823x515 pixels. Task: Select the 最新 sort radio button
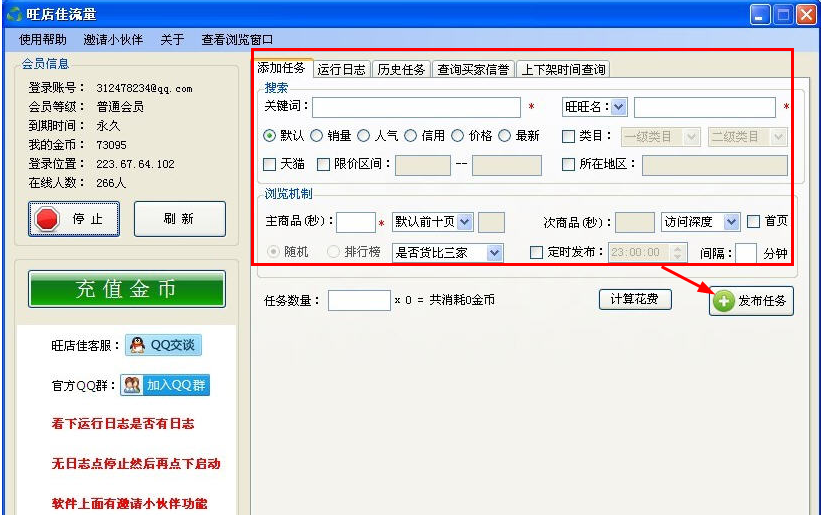pyautogui.click(x=504, y=136)
